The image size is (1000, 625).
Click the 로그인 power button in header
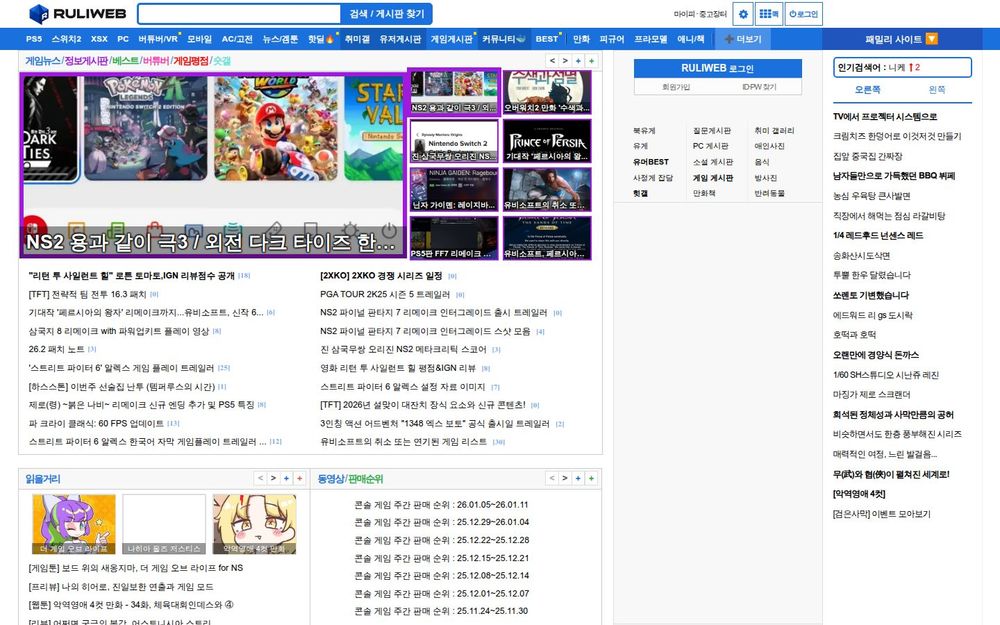[x=804, y=14]
